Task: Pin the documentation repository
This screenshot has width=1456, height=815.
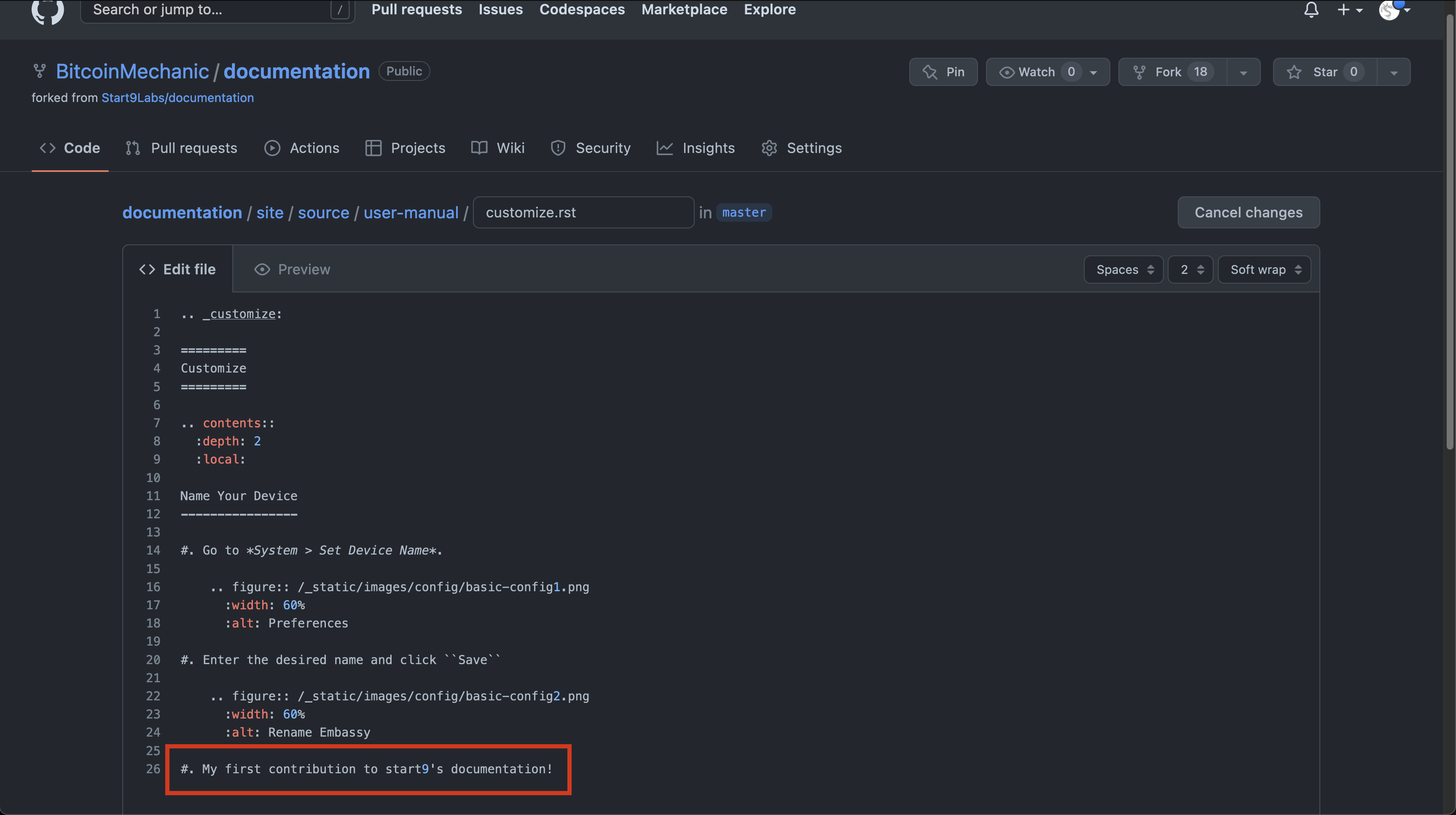Action: pos(943,72)
